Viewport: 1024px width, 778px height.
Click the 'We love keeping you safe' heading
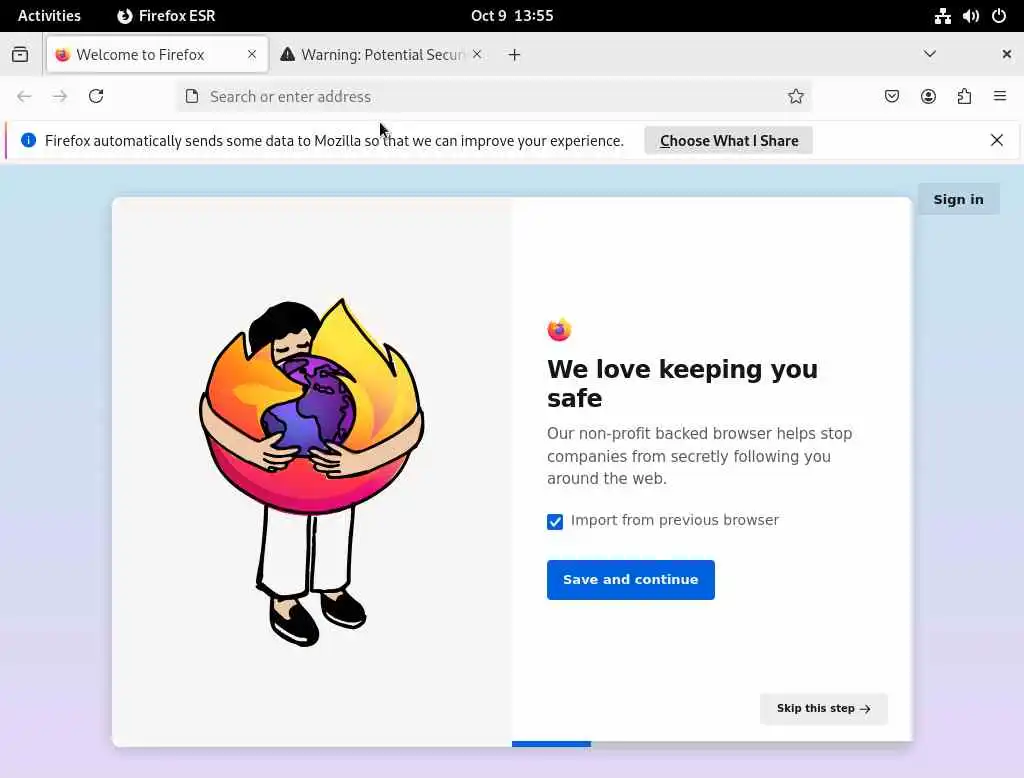682,383
